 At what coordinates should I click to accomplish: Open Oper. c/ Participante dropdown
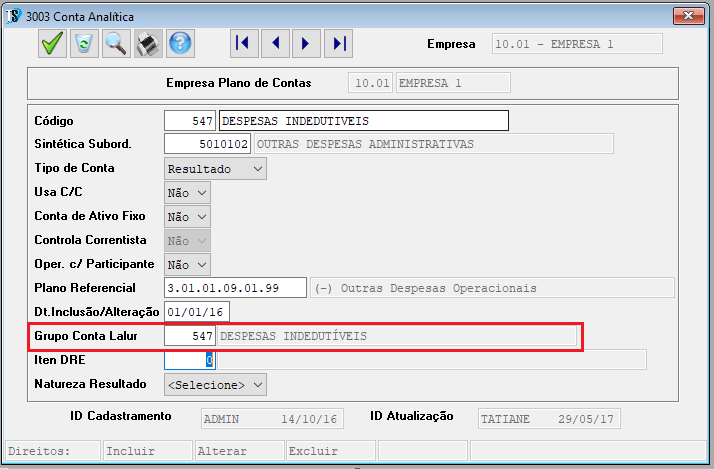(187, 265)
